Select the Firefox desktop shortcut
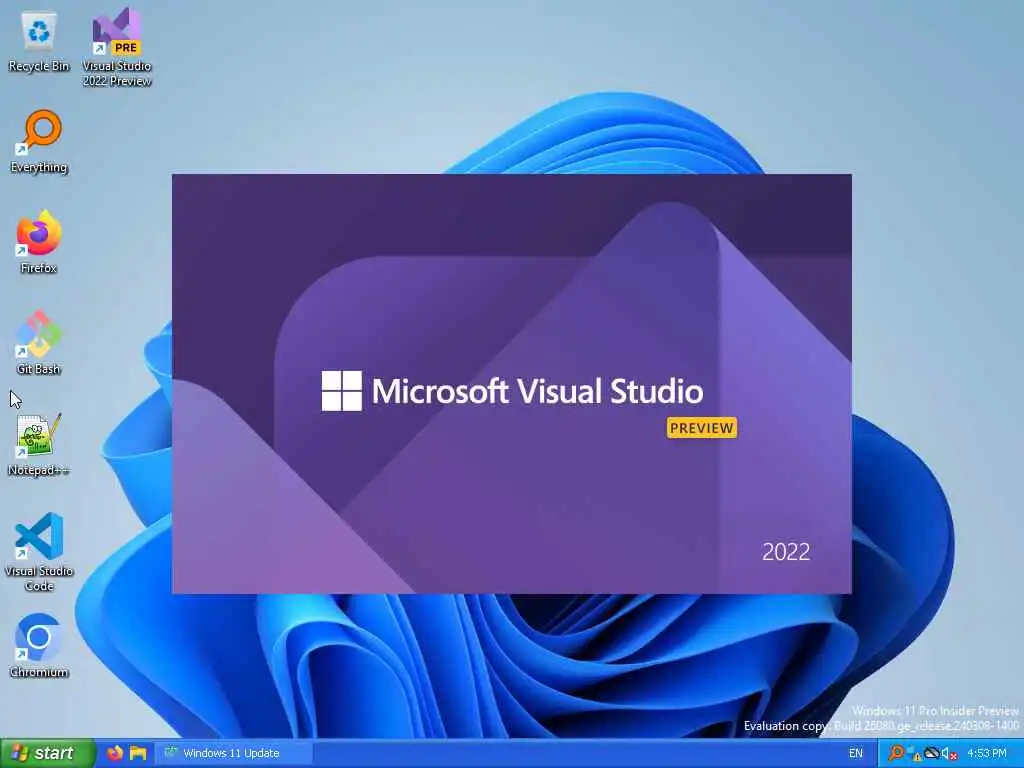 [x=39, y=242]
